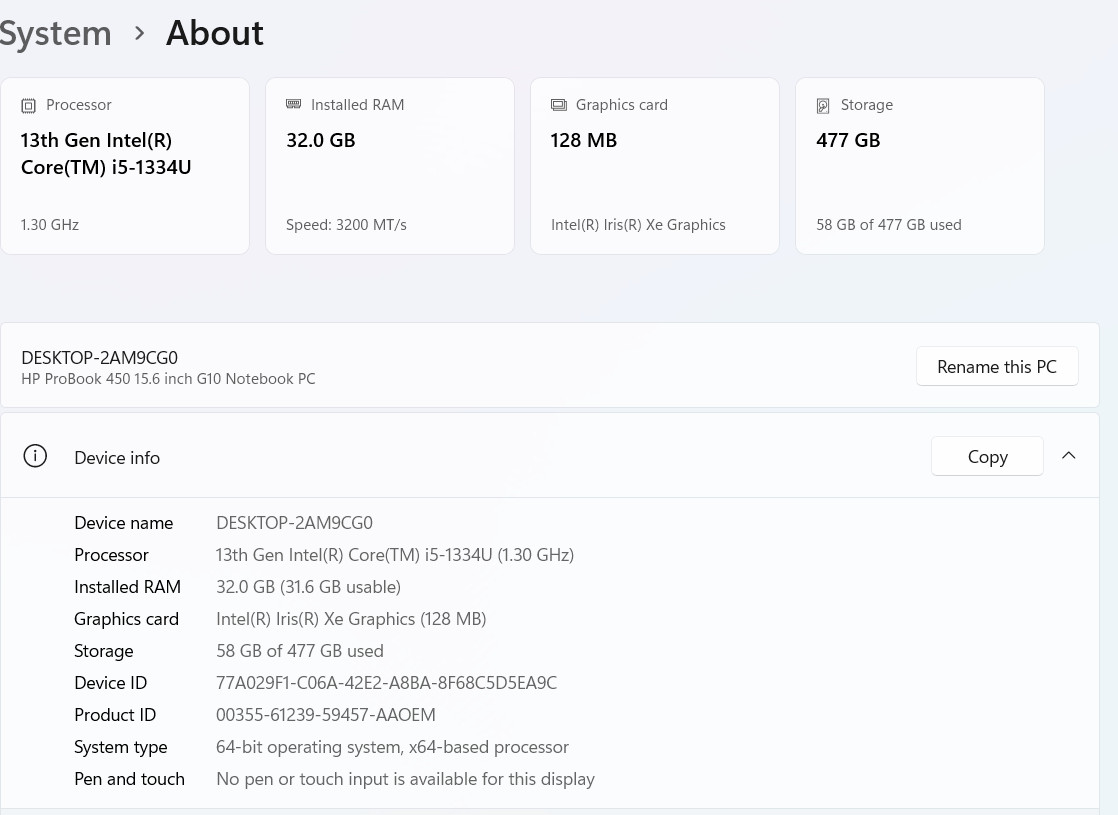Open the Processor card
This screenshot has height=815, width=1118.
pos(125,166)
